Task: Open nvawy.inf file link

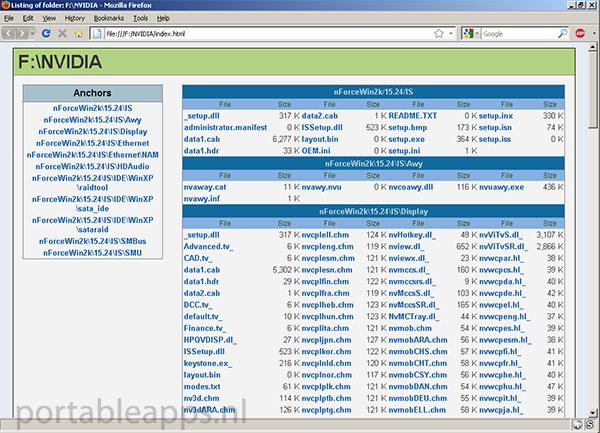Action: pyautogui.click(x=202, y=199)
